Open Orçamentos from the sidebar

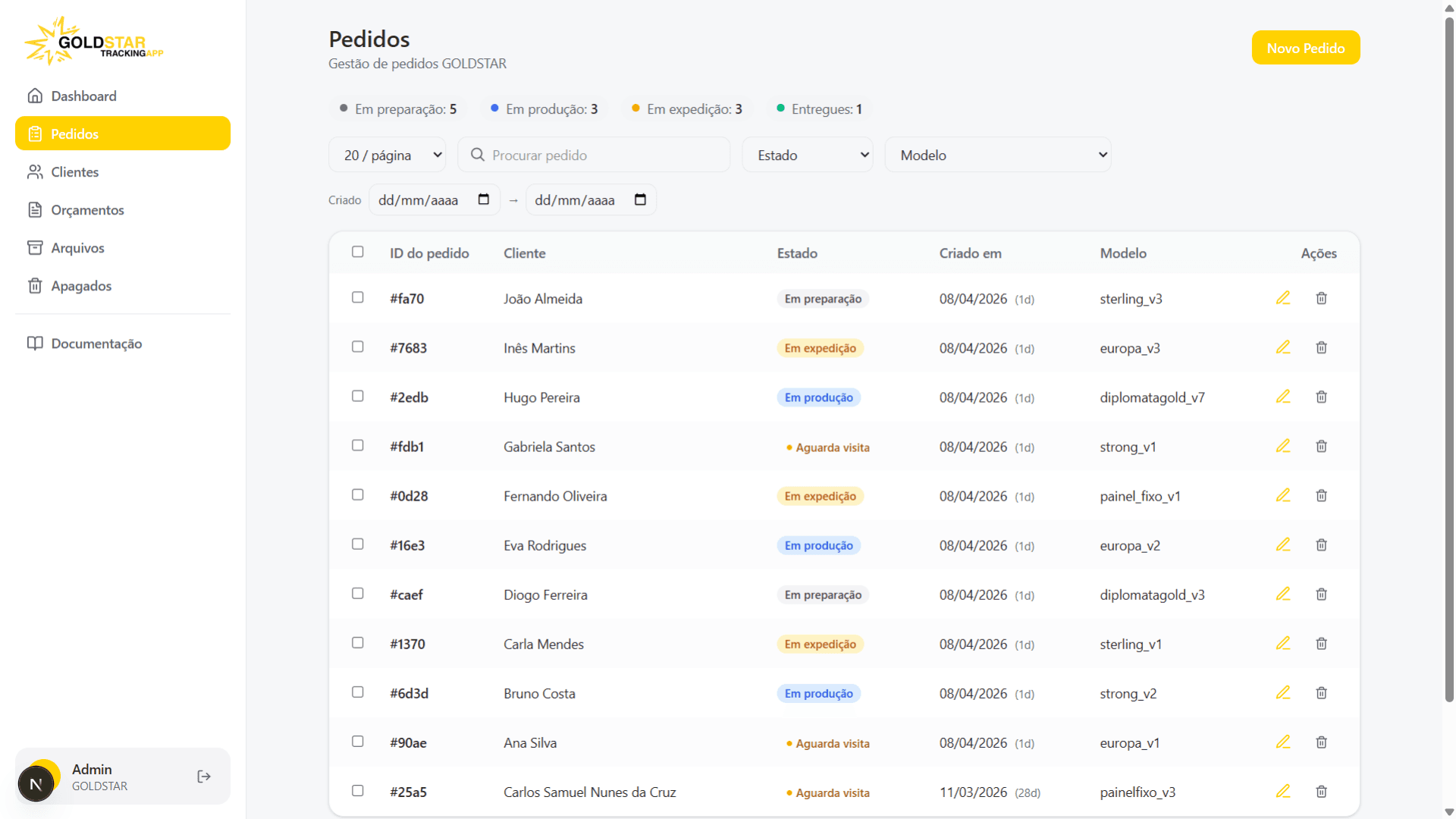pos(87,209)
